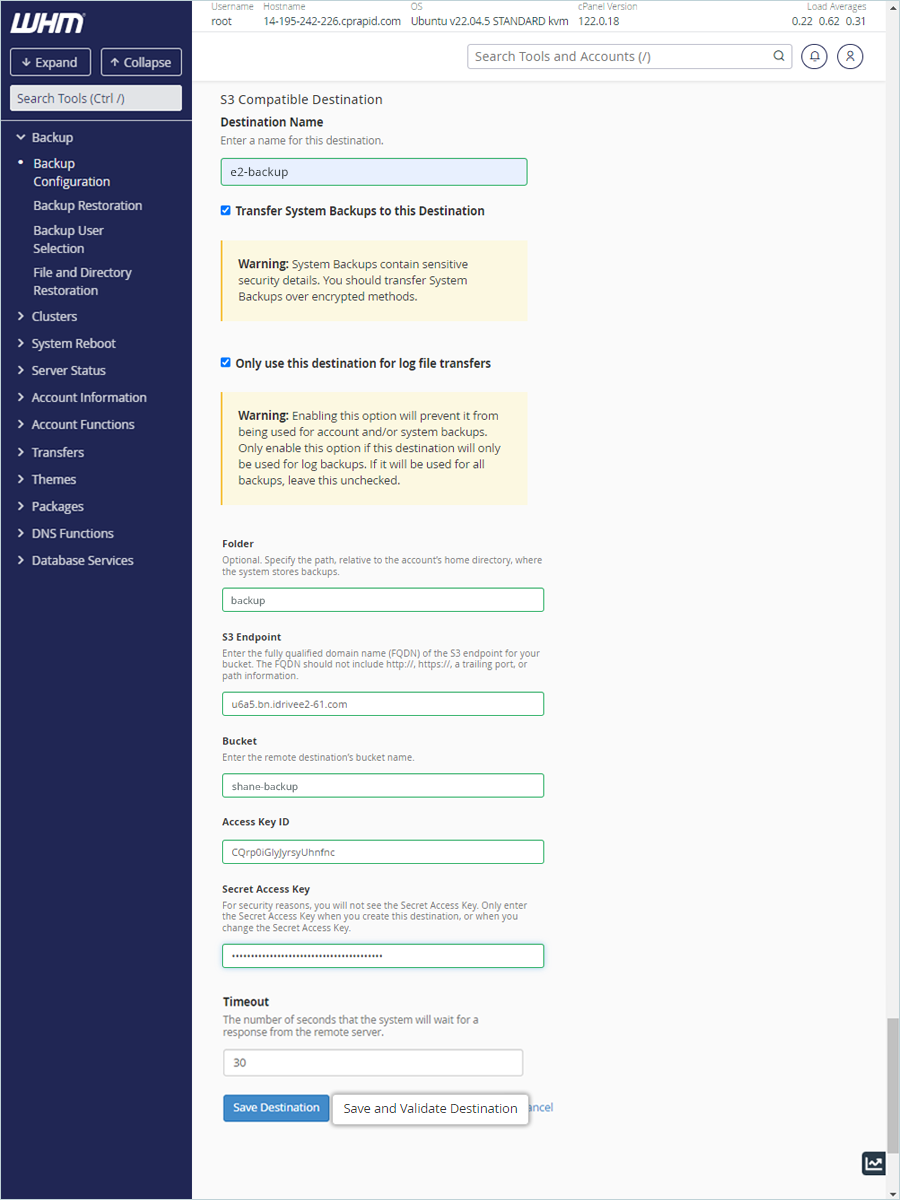
Task: Click the Secret Access Key field
Action: point(383,956)
